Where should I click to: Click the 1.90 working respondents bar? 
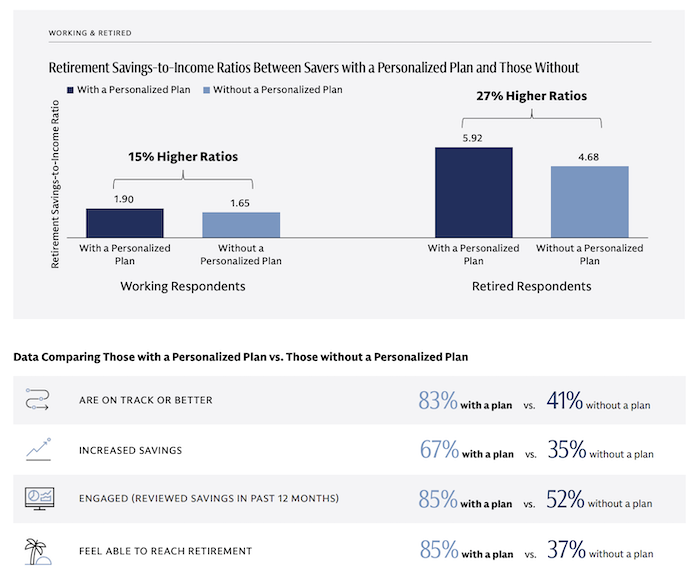(124, 222)
